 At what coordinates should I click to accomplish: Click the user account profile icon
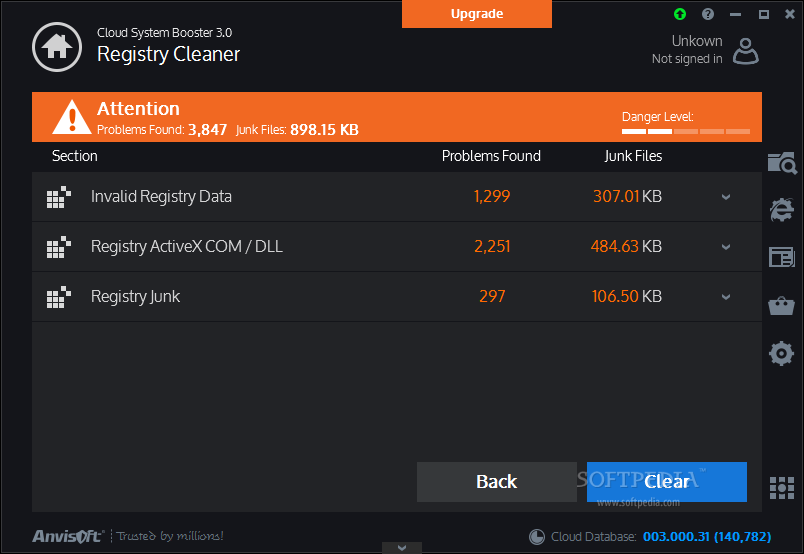point(746,50)
